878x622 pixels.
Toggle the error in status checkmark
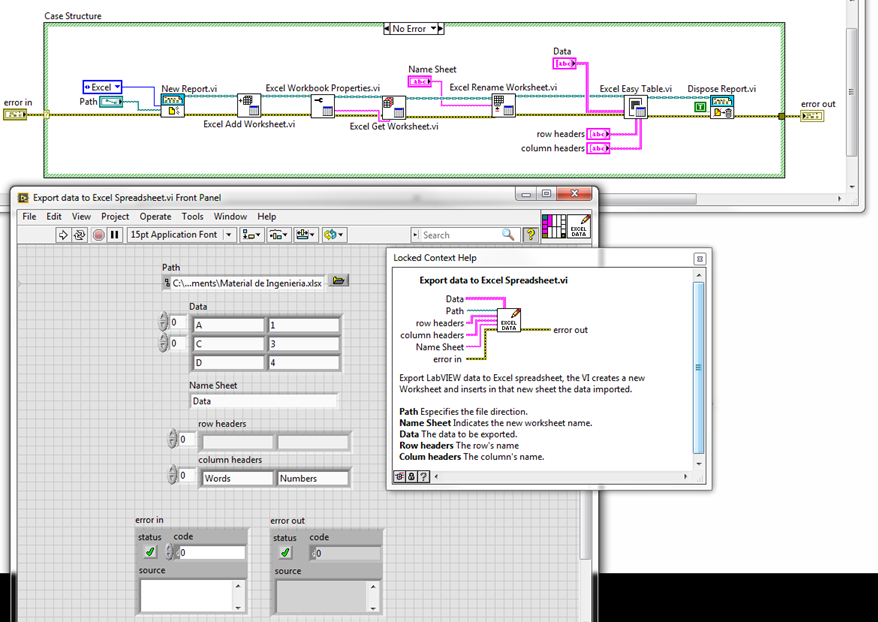(150, 552)
